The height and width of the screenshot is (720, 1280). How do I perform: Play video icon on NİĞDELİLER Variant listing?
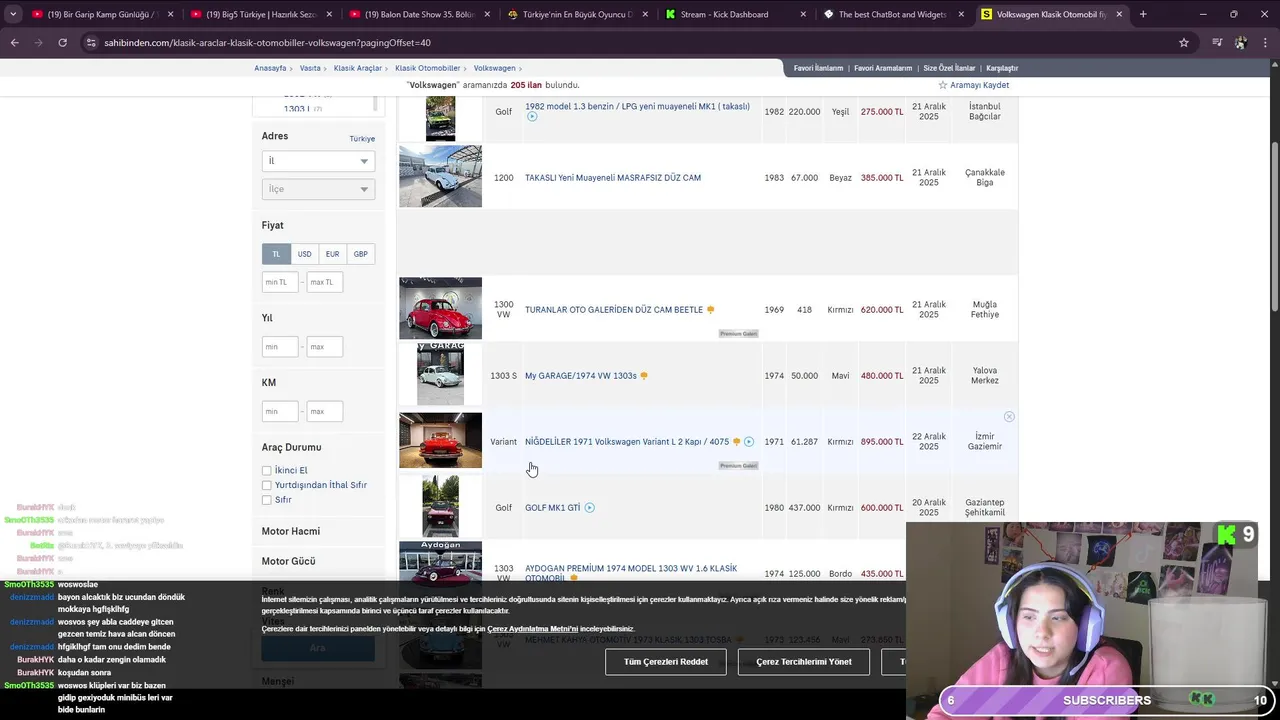pos(749,442)
